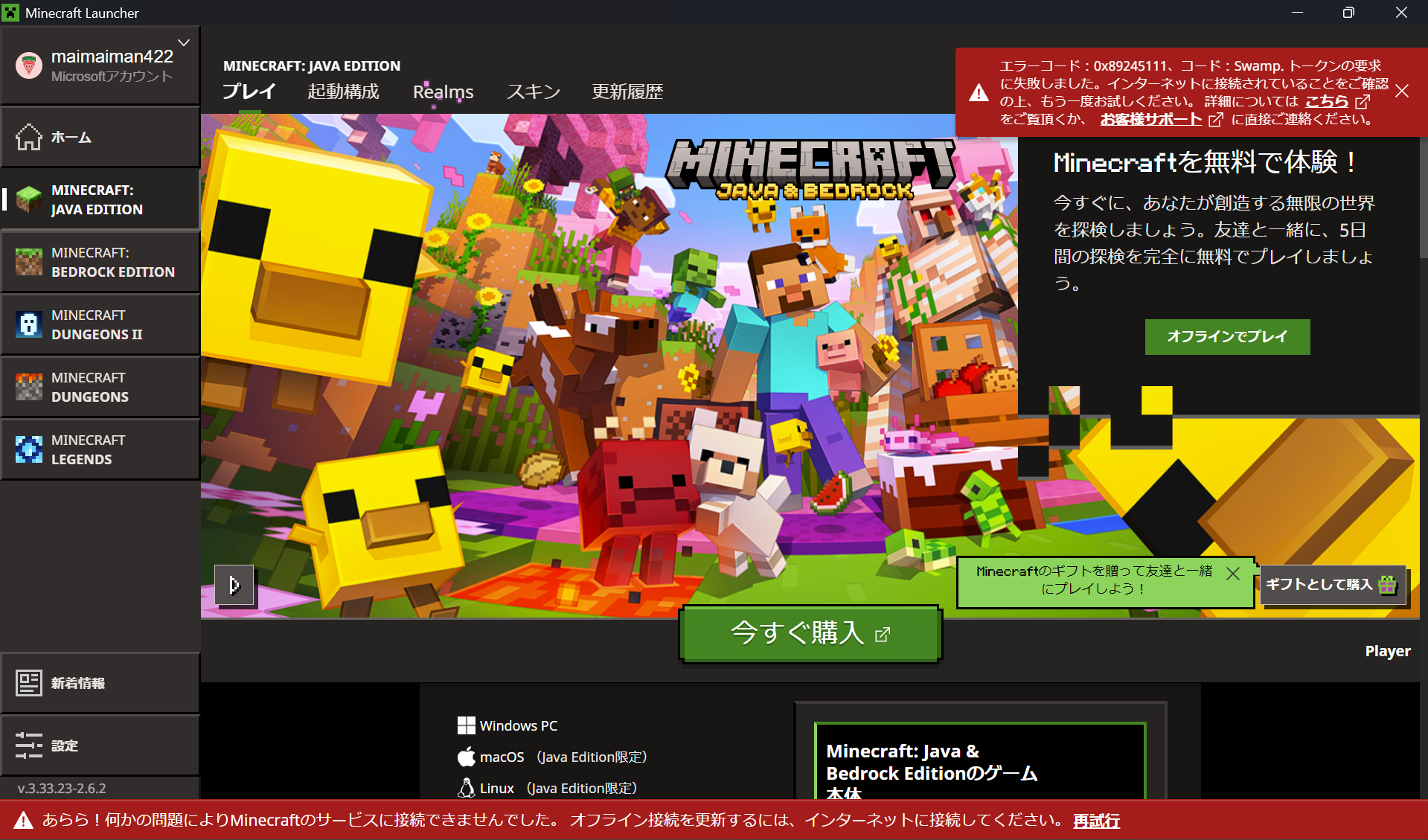This screenshot has height=840, width=1428.
Task: Click the オフラインでプレイ button
Action: point(1227,336)
